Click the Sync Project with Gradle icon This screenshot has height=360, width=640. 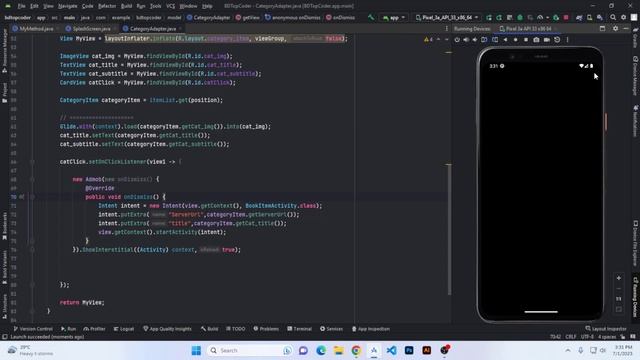579,18
